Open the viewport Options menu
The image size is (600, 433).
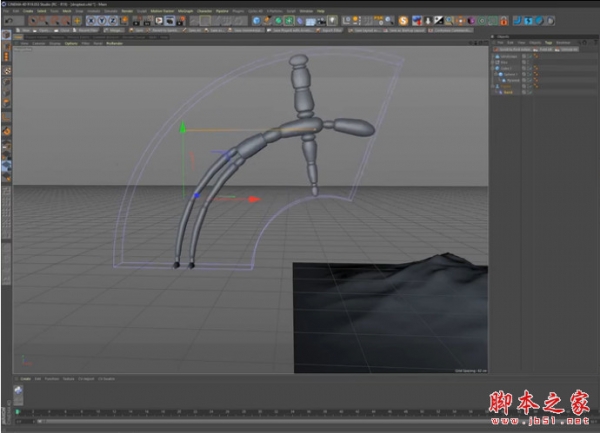click(x=70, y=43)
